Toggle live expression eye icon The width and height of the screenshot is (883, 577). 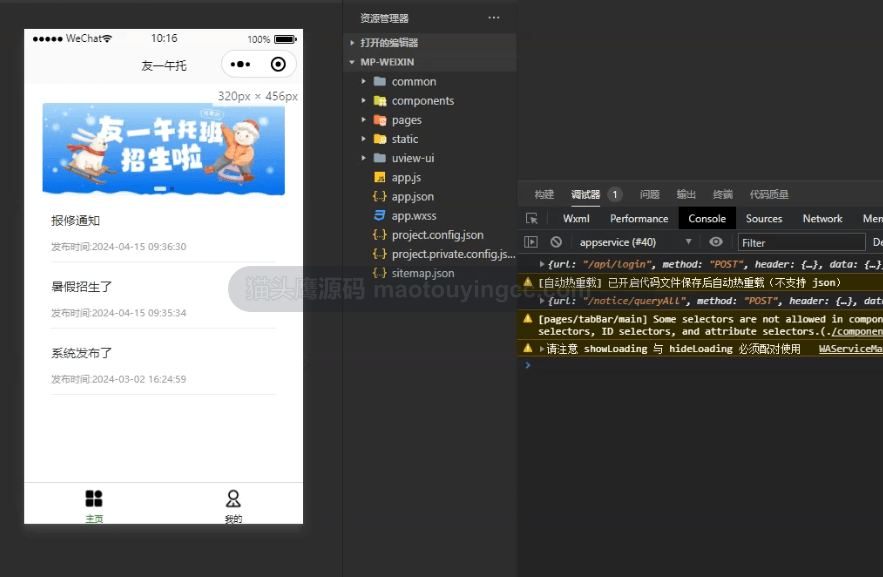click(716, 242)
